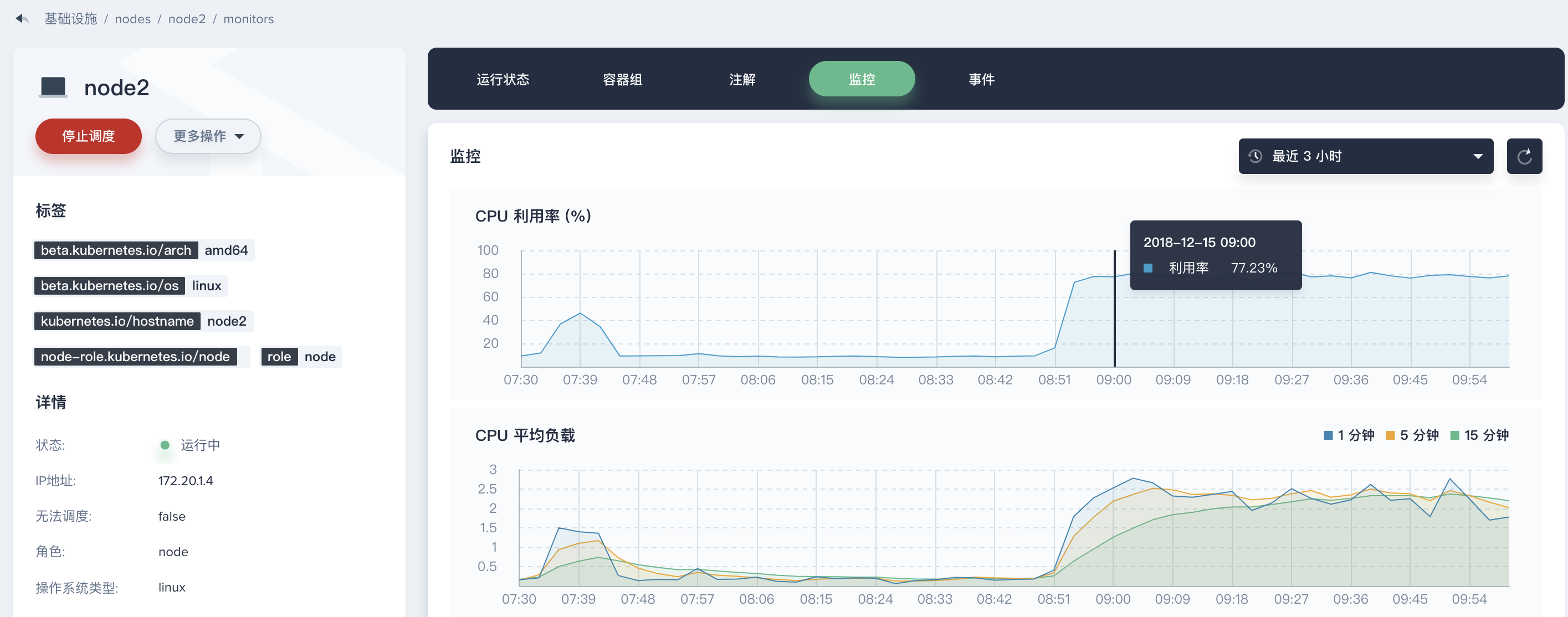The height and width of the screenshot is (617, 1568).
Task: Click the 角色 value node
Action: pyautogui.click(x=173, y=552)
